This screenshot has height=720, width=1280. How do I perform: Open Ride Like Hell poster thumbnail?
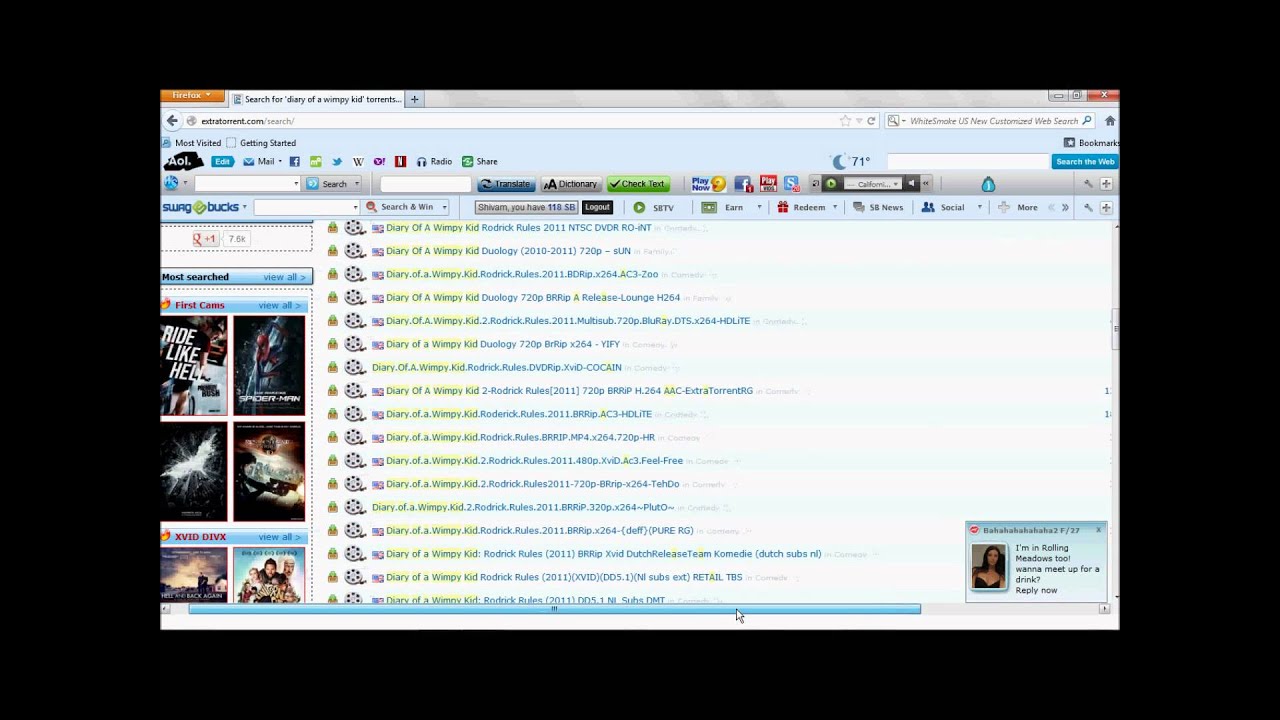pos(194,366)
